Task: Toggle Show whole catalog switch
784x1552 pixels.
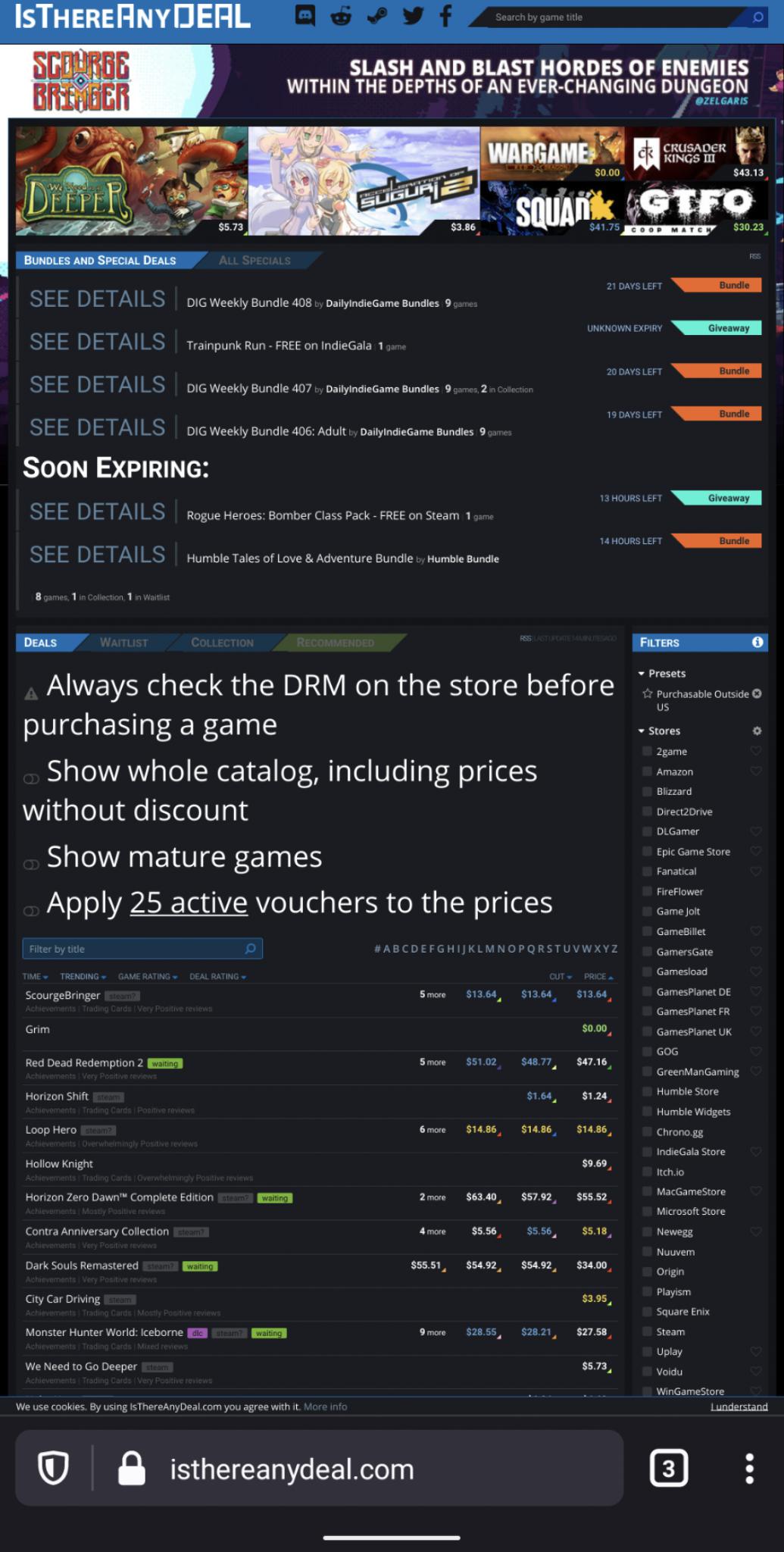Action: coord(31,779)
